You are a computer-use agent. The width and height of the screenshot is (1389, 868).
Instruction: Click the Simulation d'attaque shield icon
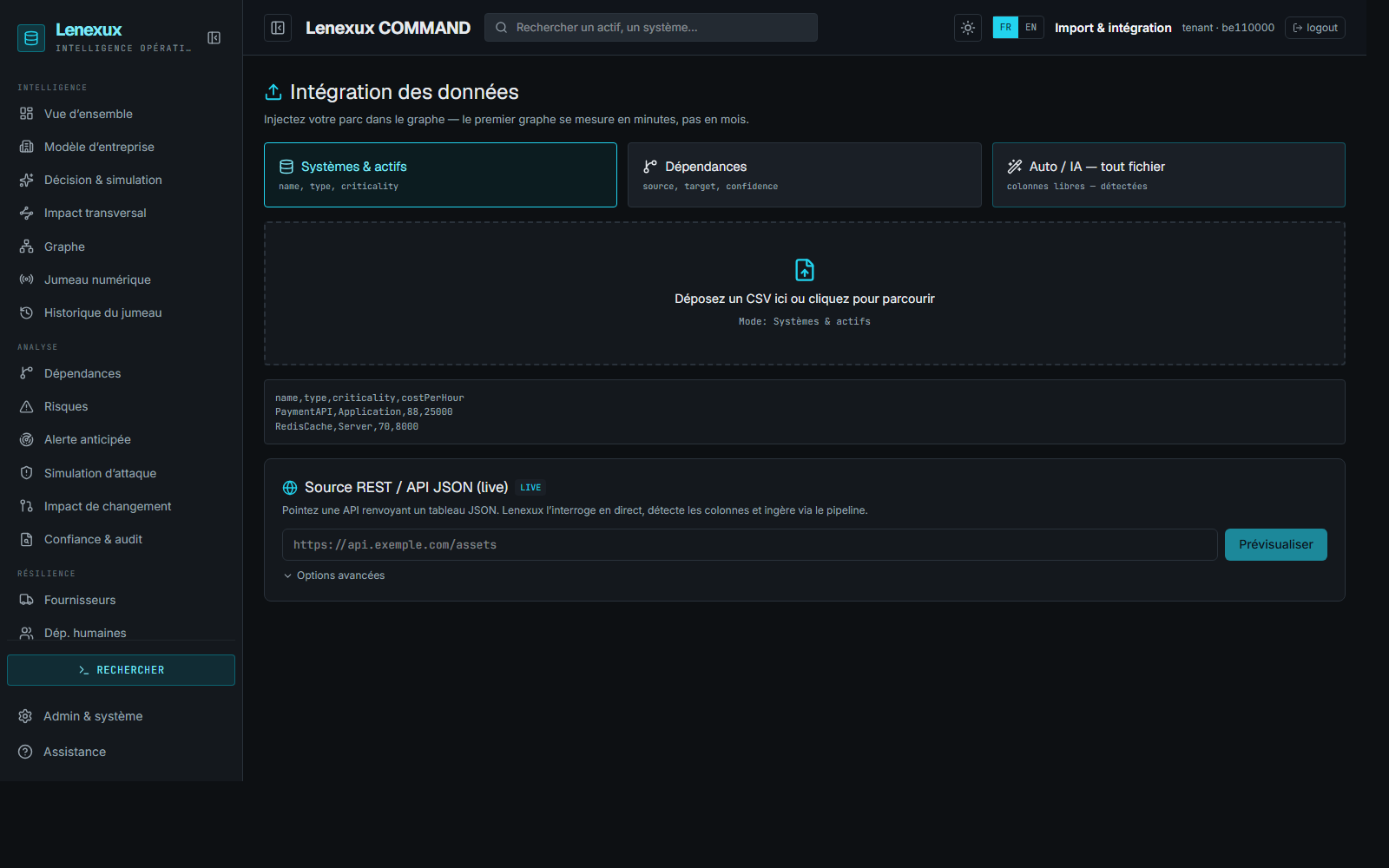click(26, 473)
